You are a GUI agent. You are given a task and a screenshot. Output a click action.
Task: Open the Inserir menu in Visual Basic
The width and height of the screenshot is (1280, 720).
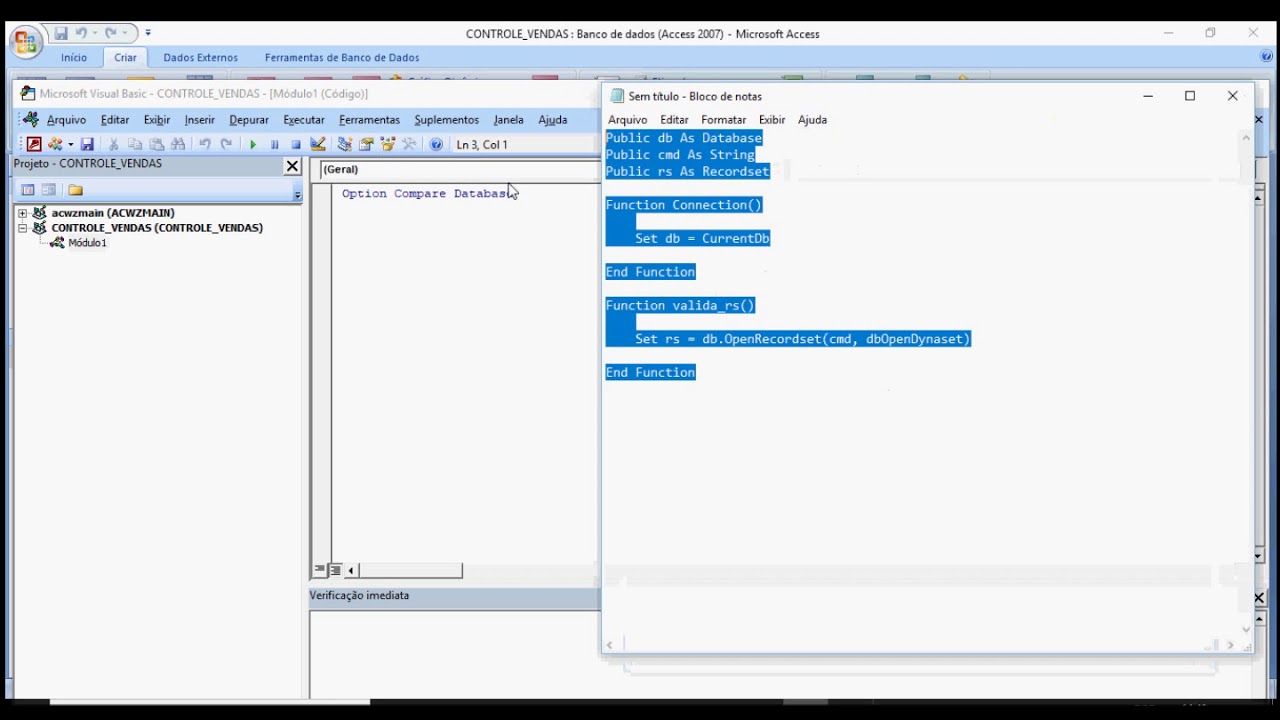tap(200, 120)
